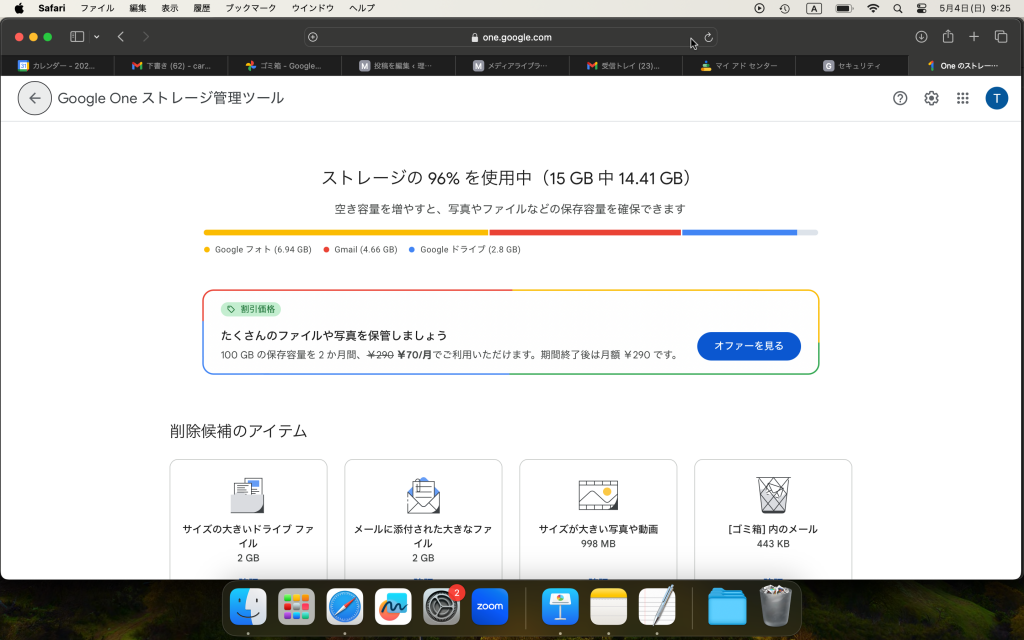Screen dimensions: 1024x640
Task: Open [ゴミ箱] 内のメール card title
Action: click(773, 529)
